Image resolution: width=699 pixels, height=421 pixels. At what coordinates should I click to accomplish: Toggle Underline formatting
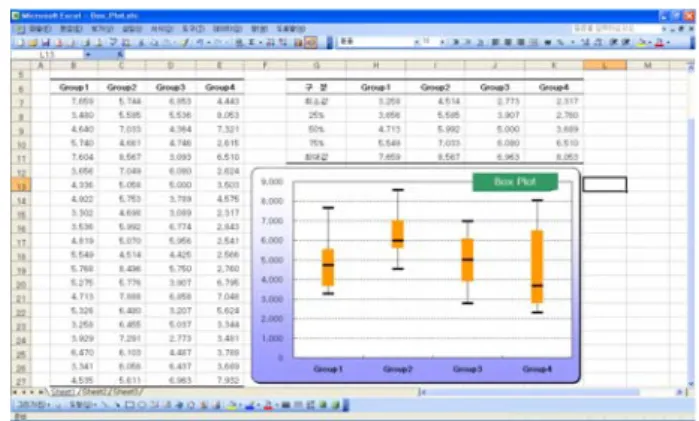tap(481, 42)
